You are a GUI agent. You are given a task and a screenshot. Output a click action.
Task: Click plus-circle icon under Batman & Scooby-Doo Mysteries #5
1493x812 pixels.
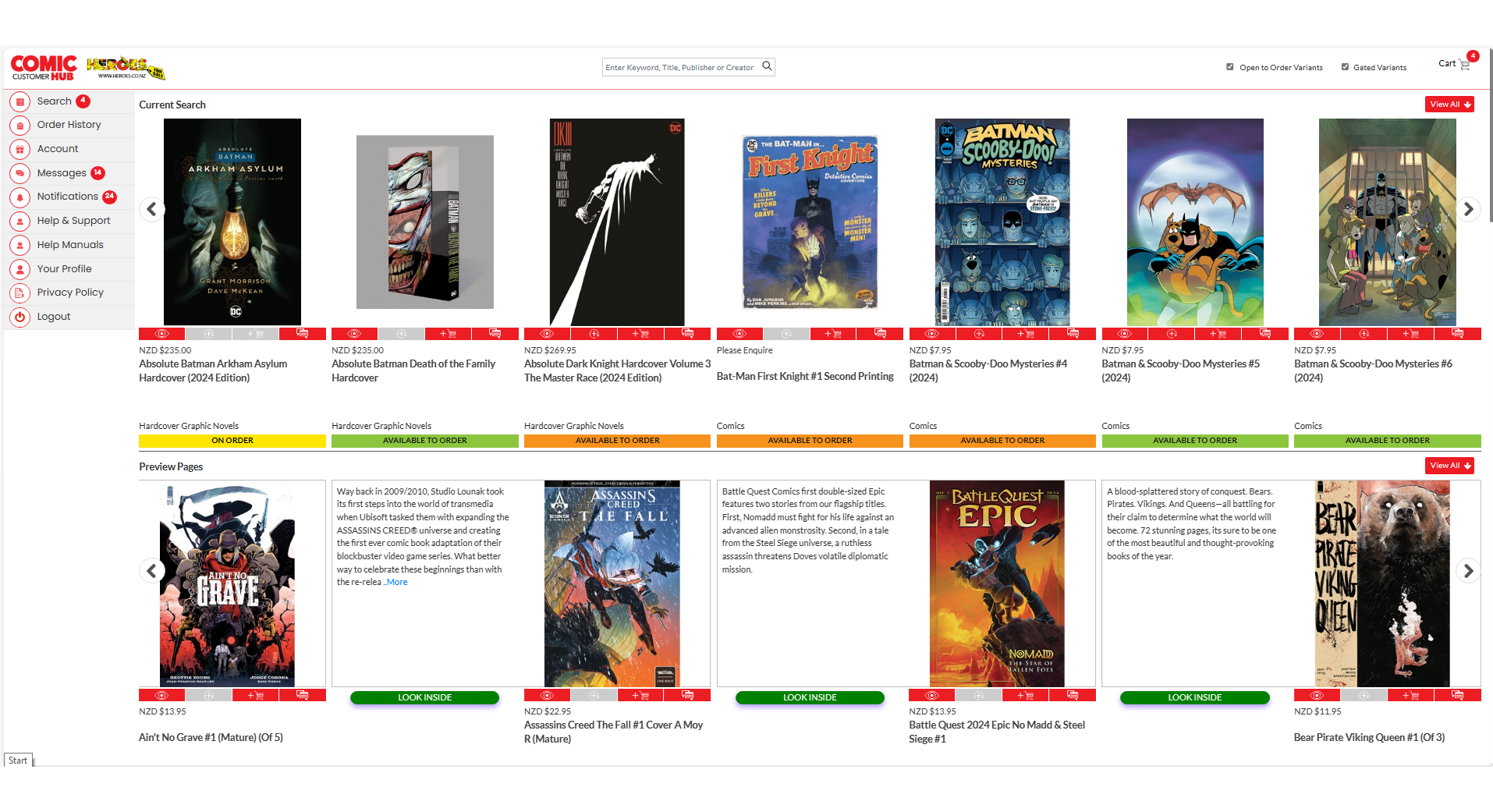tap(1172, 334)
